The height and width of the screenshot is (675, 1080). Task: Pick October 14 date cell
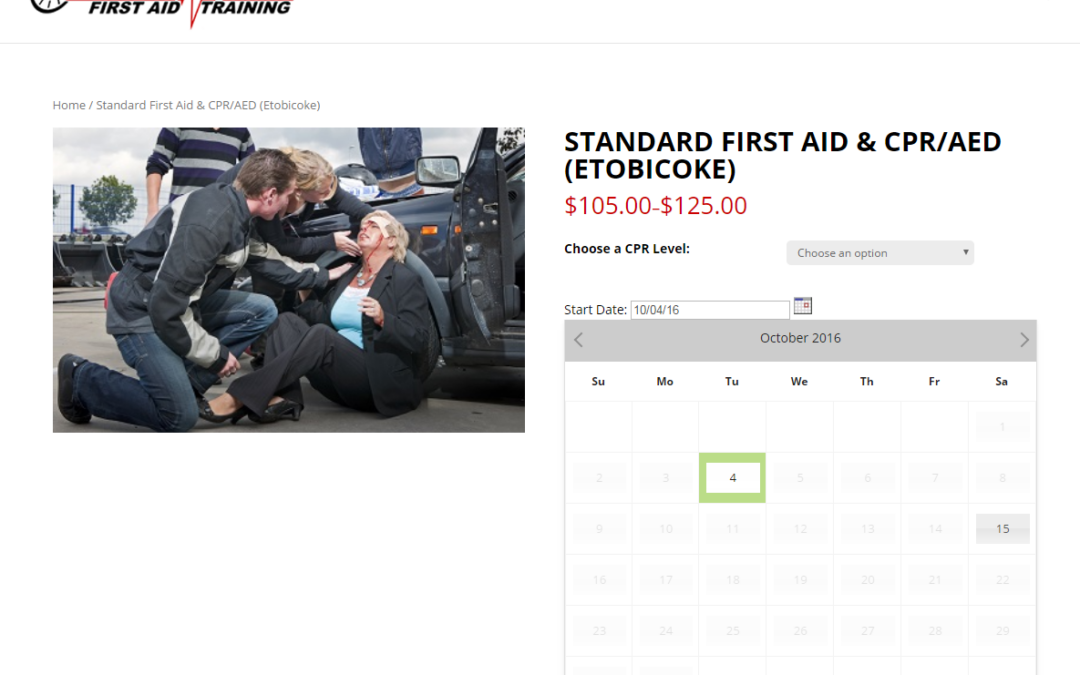point(935,529)
